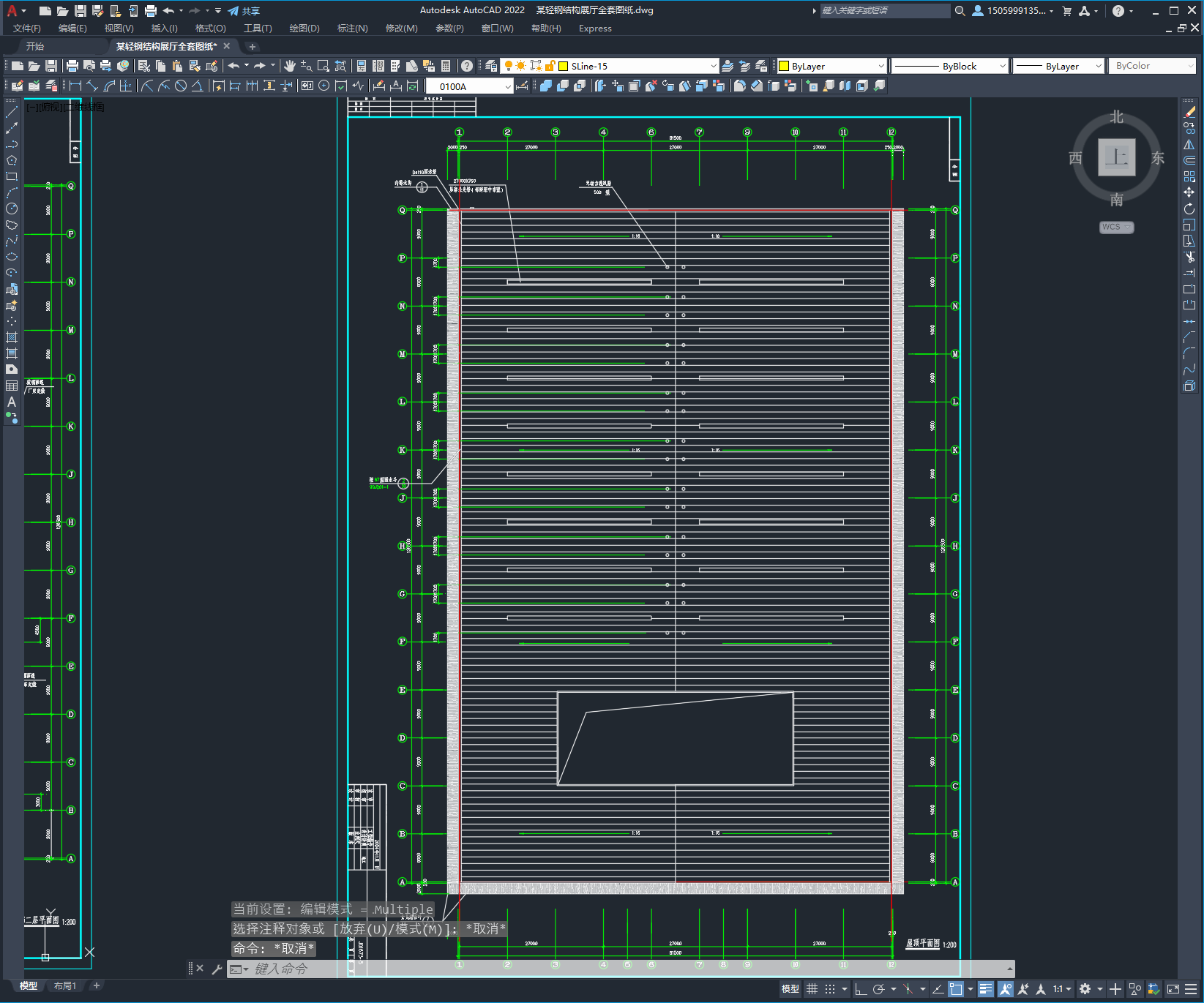
Task: Open the Table tool
Action: coord(12,386)
